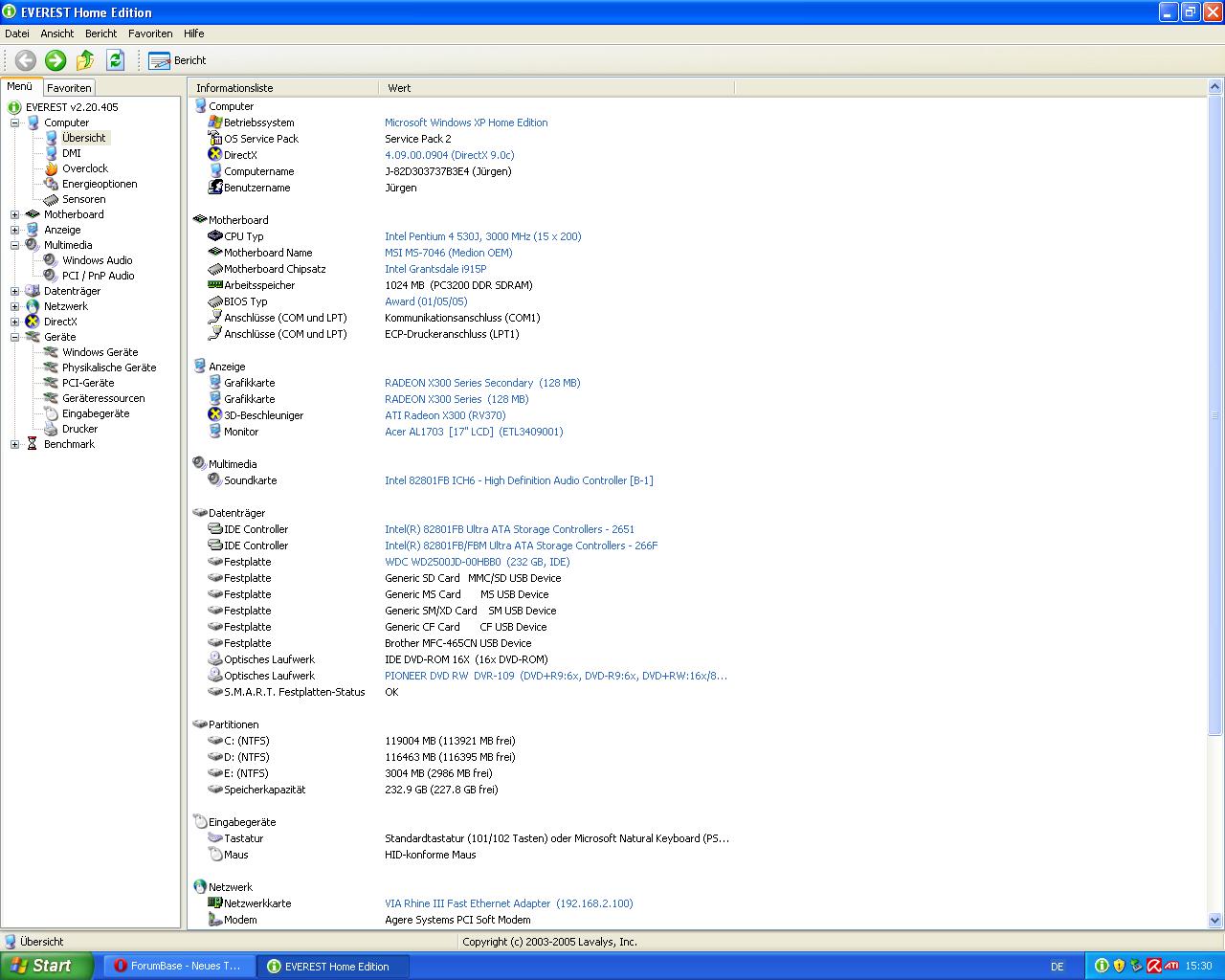1225x980 pixels.
Task: Open the Bericht menu in the menu bar
Action: [x=100, y=33]
